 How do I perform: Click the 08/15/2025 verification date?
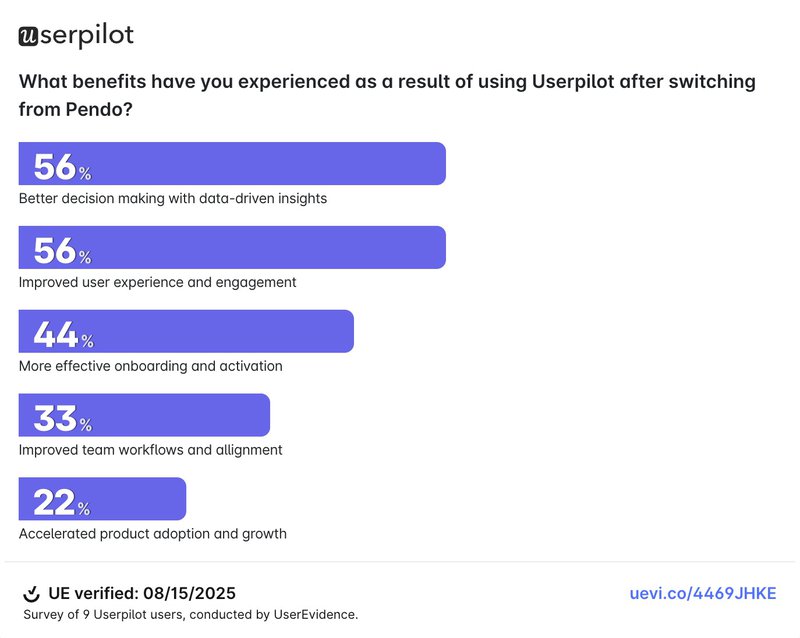195,594
